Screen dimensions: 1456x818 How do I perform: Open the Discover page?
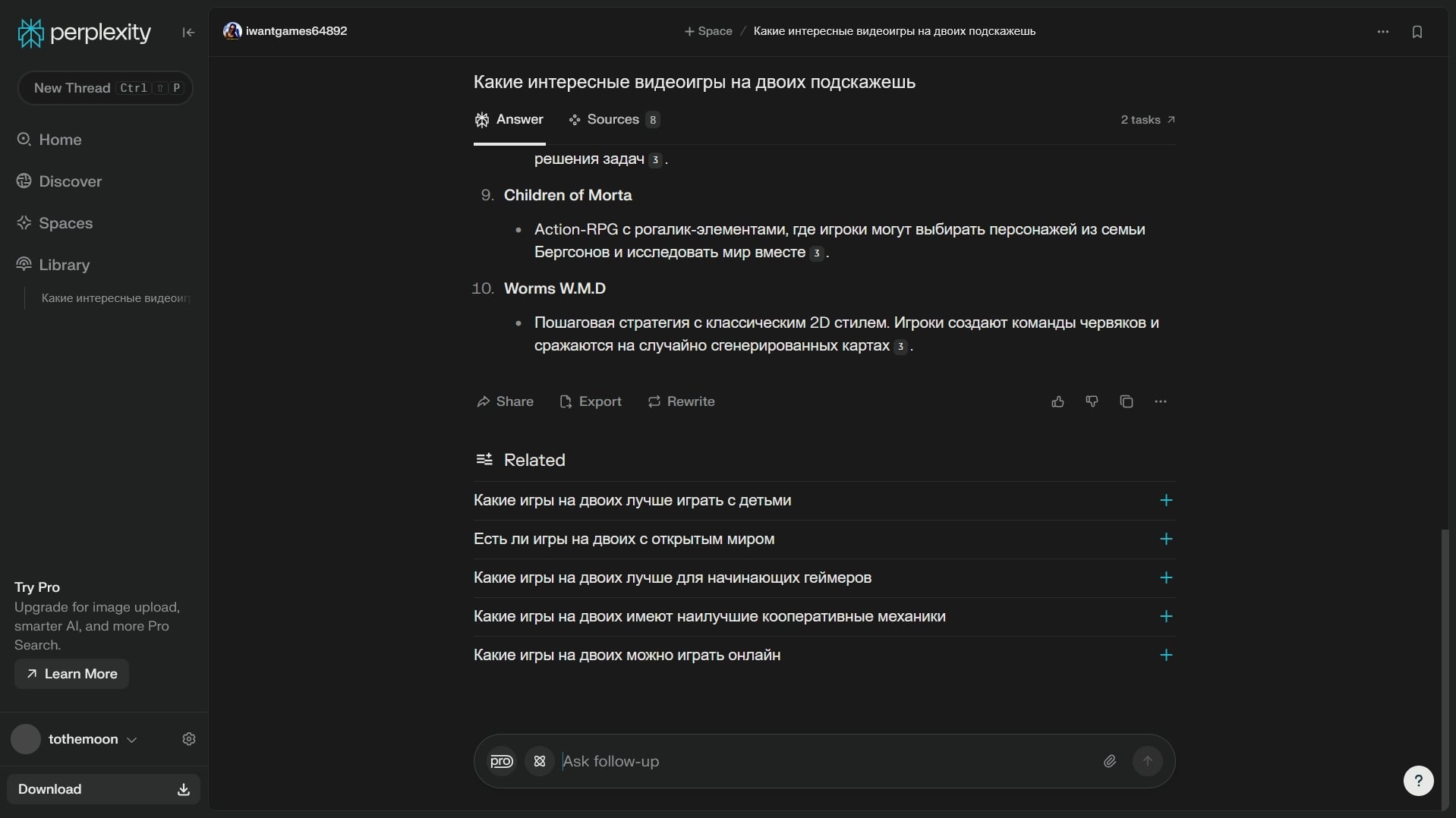(59, 181)
